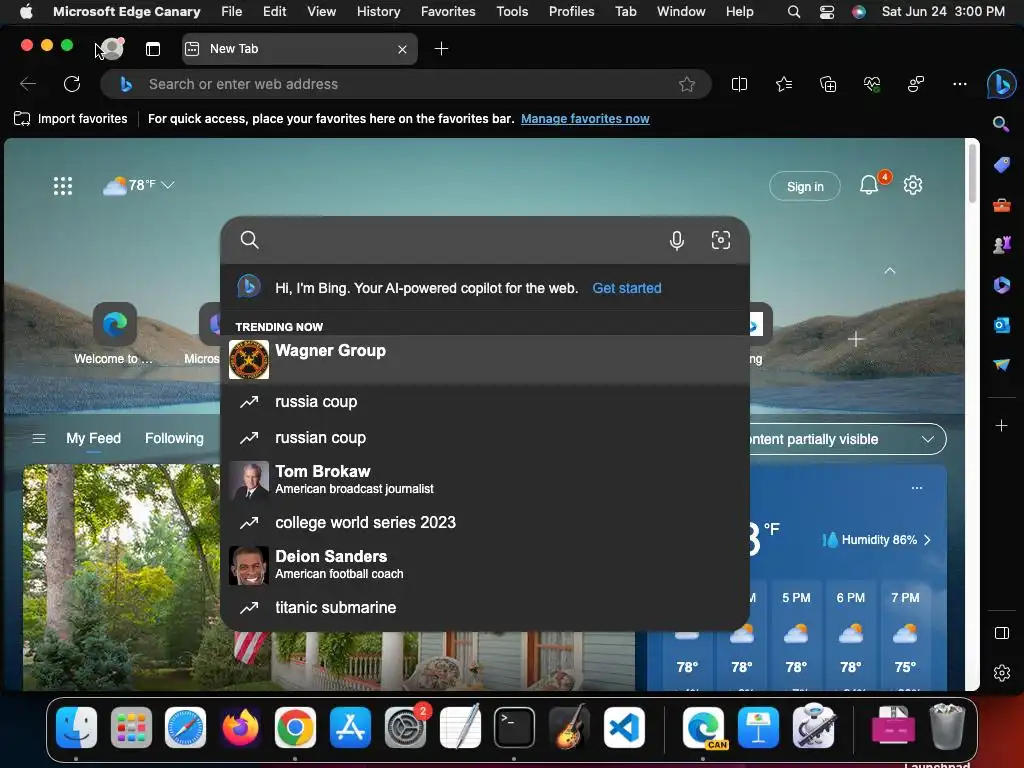Select the Tom Brokaw suggestion
Screen dimensions: 1024x768
485,480
